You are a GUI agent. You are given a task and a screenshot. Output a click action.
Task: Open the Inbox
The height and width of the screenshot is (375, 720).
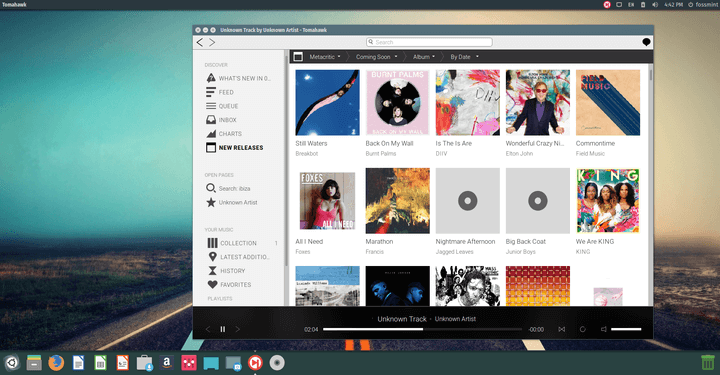221,119
